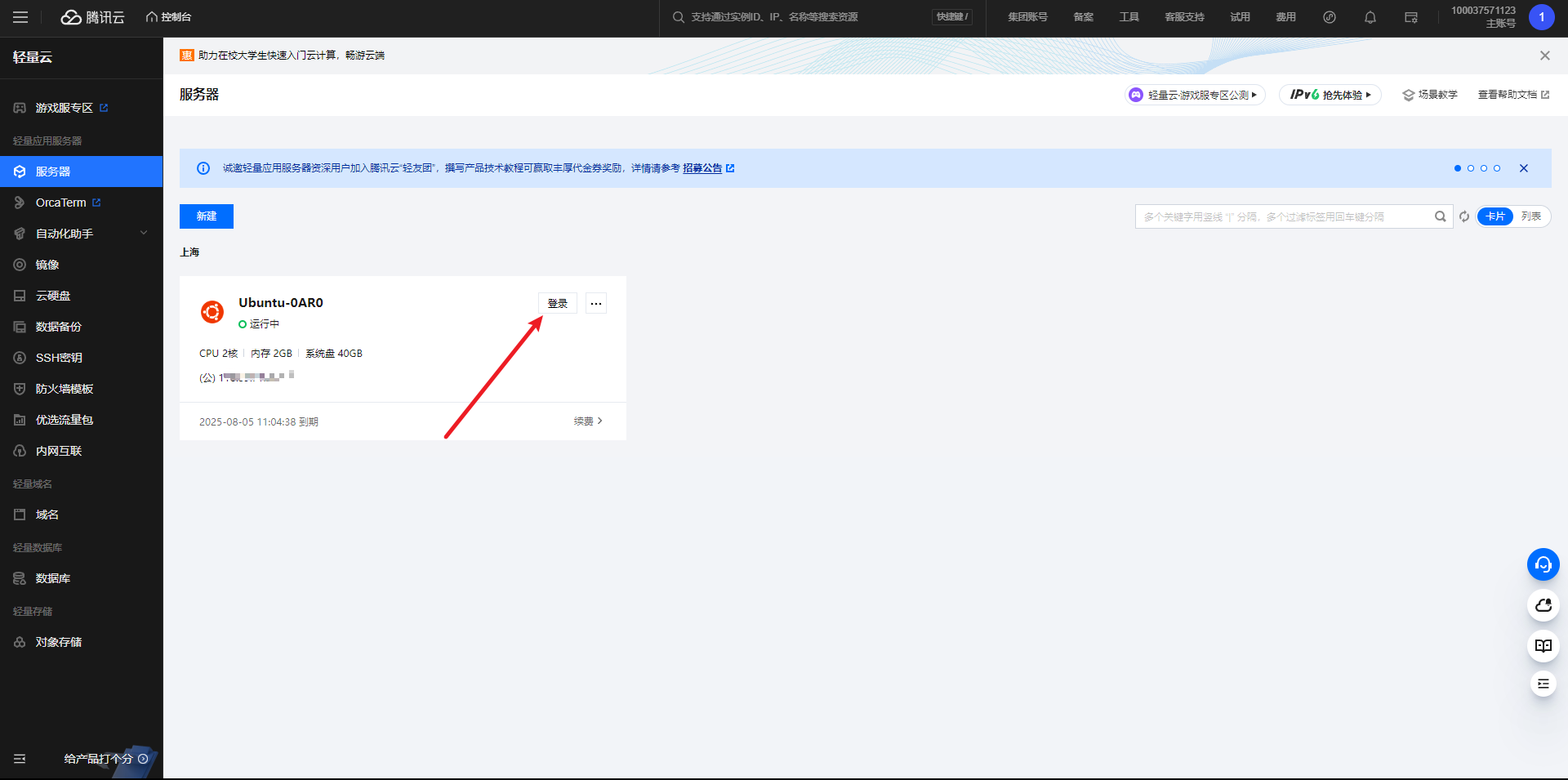Refresh the server list
This screenshot has width=1568, height=780.
pos(1464,216)
